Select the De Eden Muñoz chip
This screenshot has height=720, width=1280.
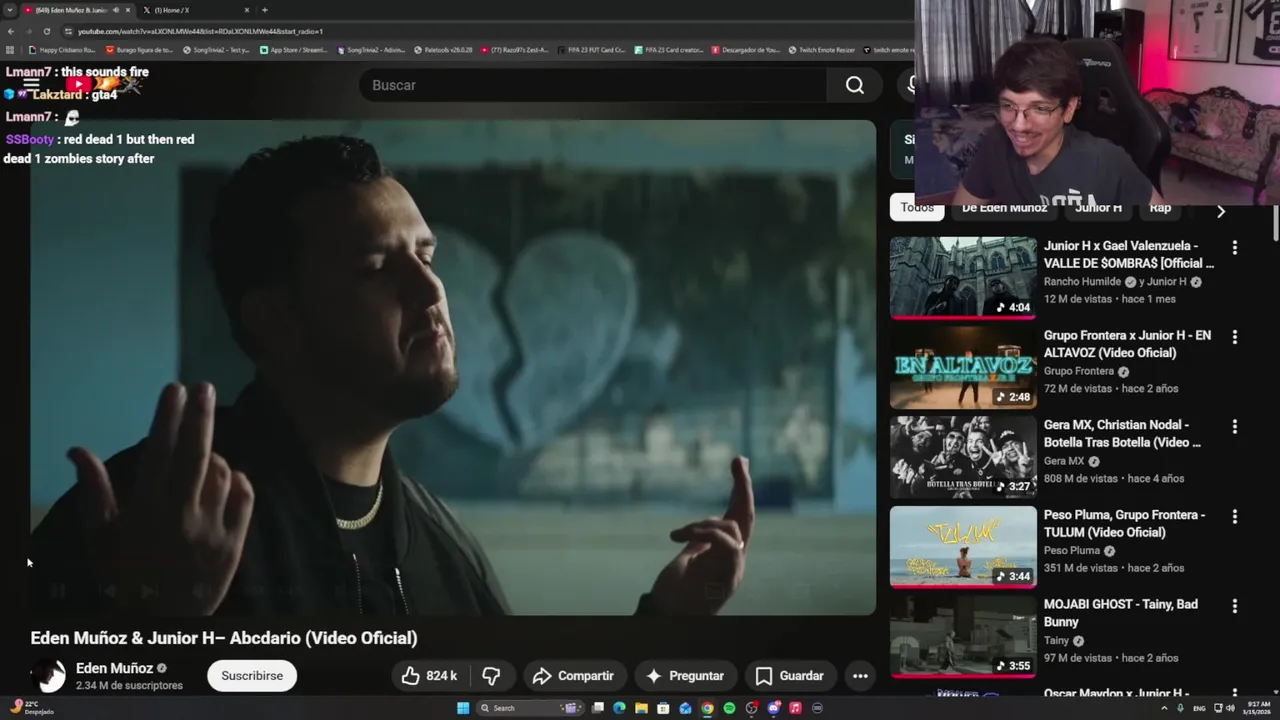[x=1004, y=208]
